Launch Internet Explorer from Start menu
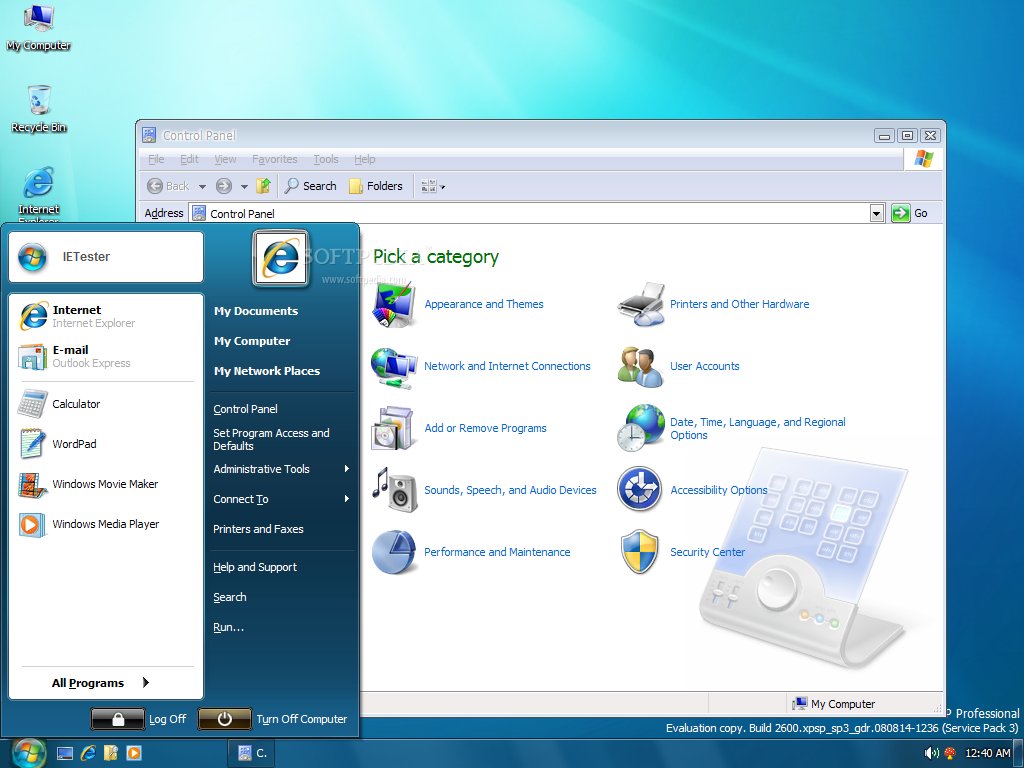This screenshot has width=1024, height=768. pos(106,316)
